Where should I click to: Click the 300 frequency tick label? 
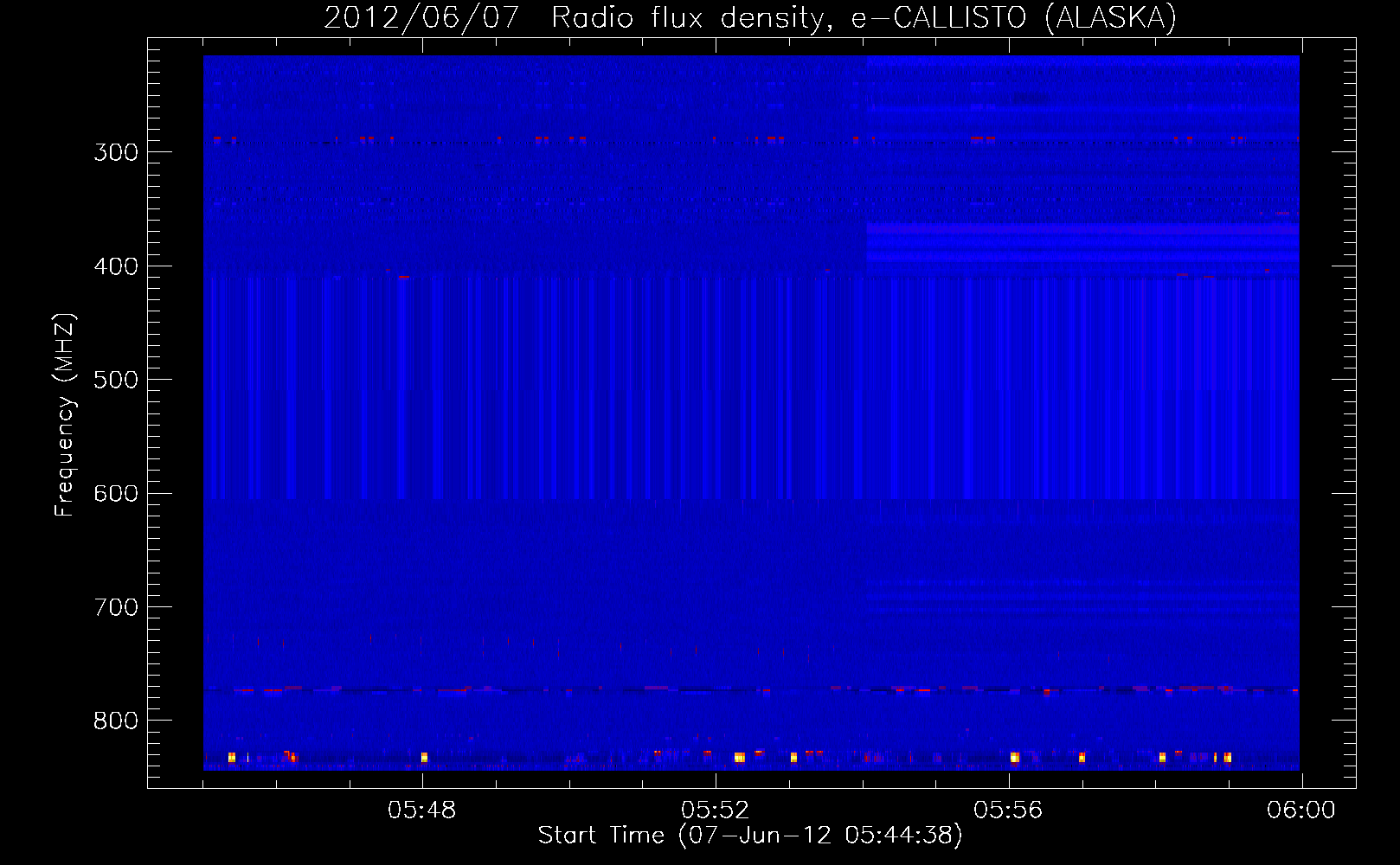(x=116, y=152)
